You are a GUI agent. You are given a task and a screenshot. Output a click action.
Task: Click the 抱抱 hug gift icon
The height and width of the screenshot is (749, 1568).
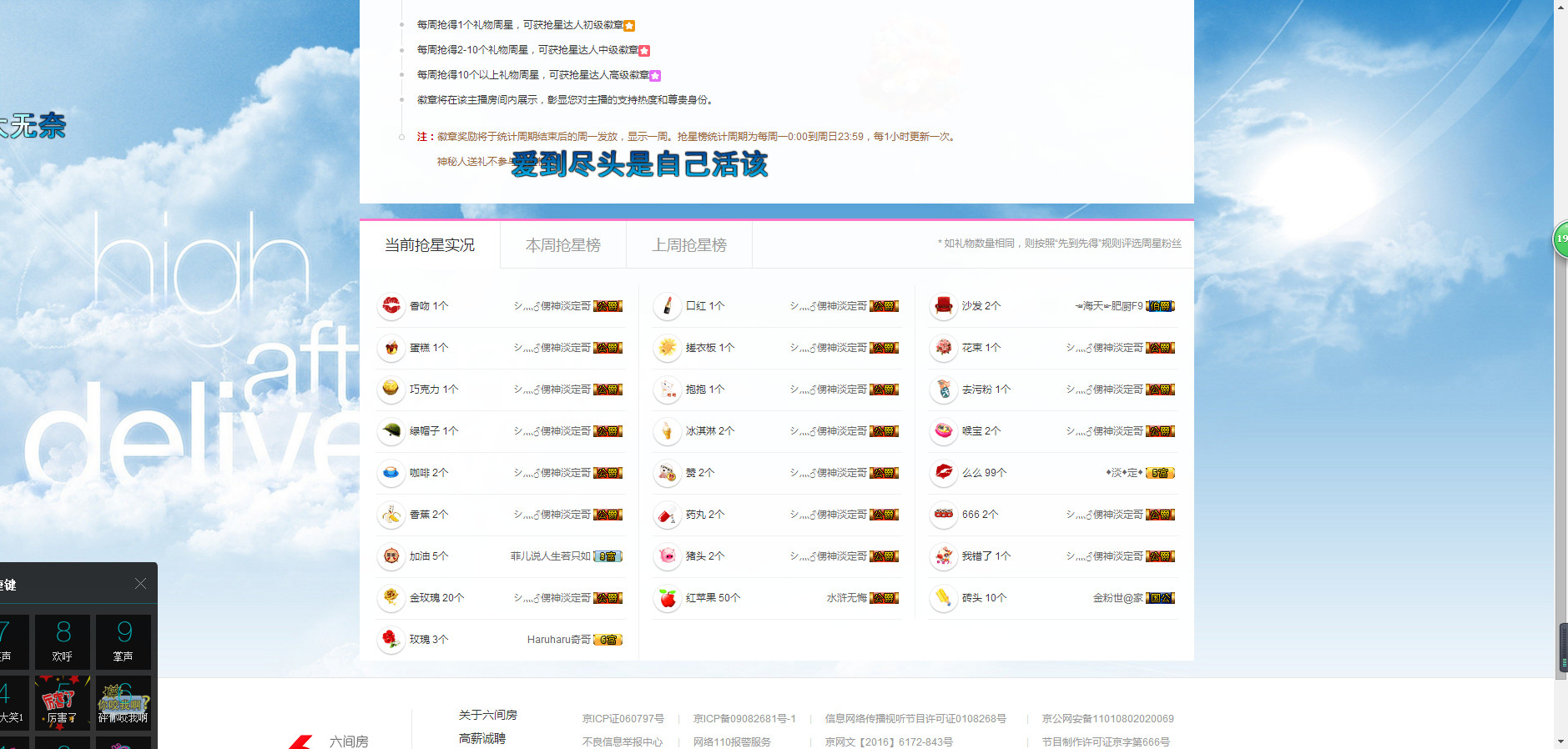tap(667, 390)
